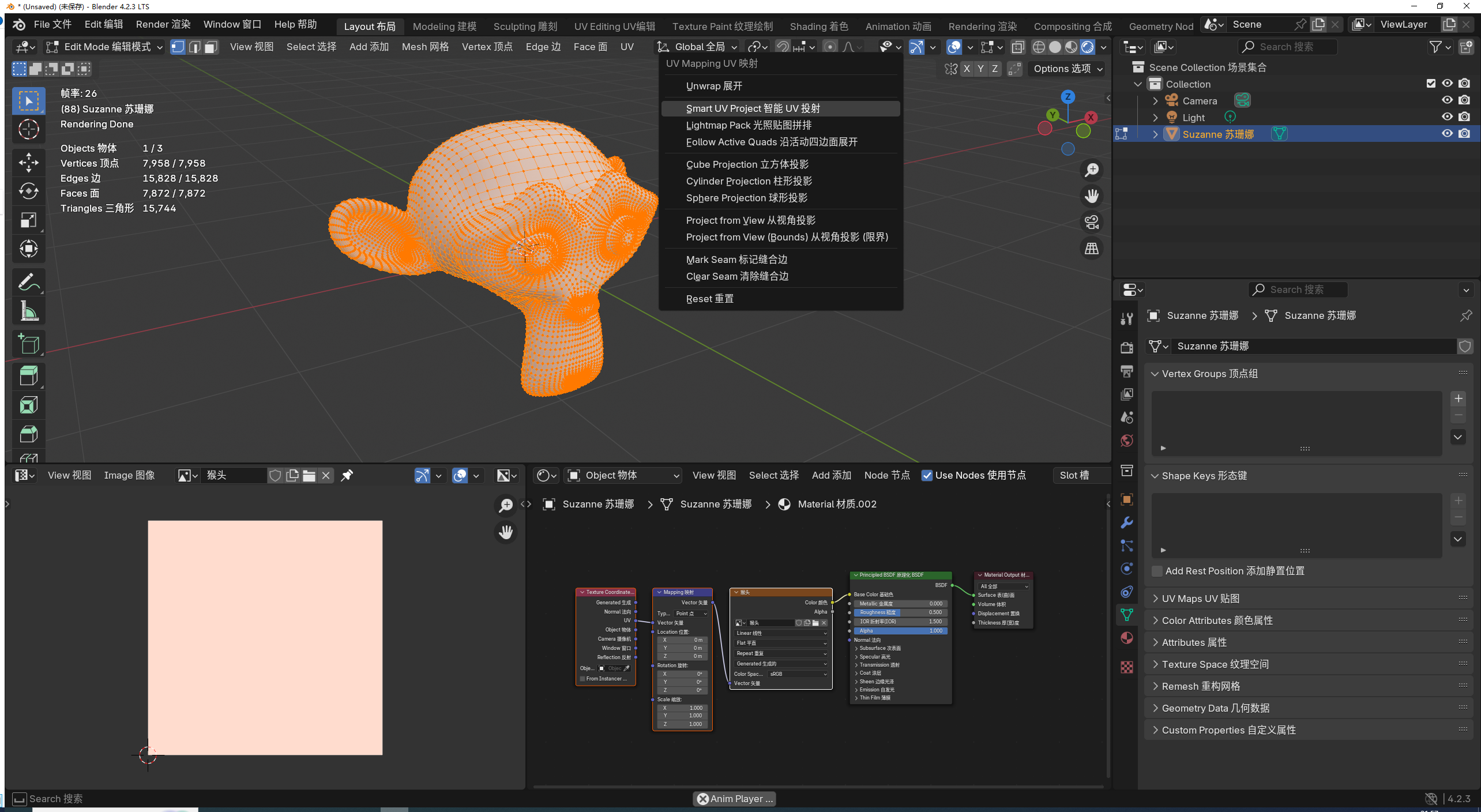Screen dimensions: 1481x812
Task: Add new vertex group with plus button
Action: click(1458, 399)
